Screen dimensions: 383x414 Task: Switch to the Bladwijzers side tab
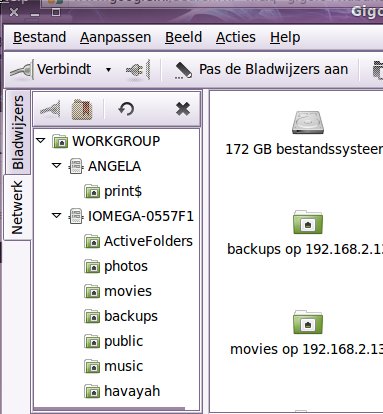(x=18, y=132)
